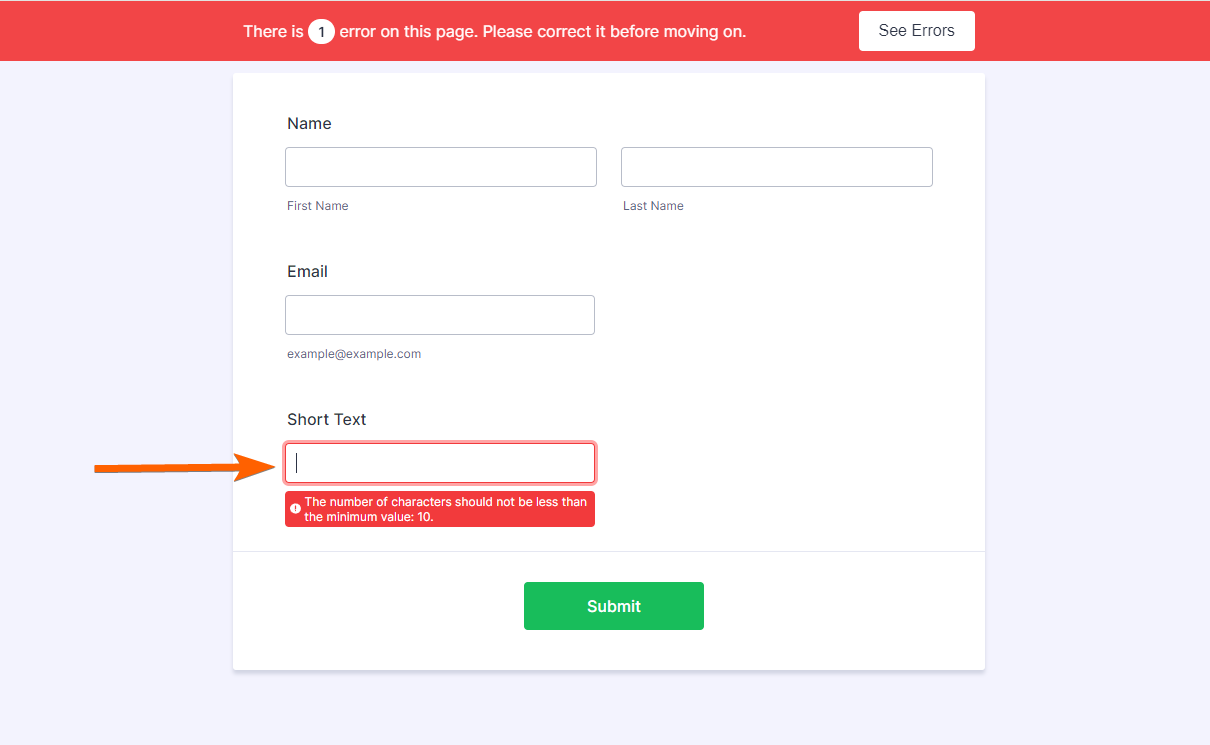
Task: Click the red minimum characters error message
Action: coord(445,509)
